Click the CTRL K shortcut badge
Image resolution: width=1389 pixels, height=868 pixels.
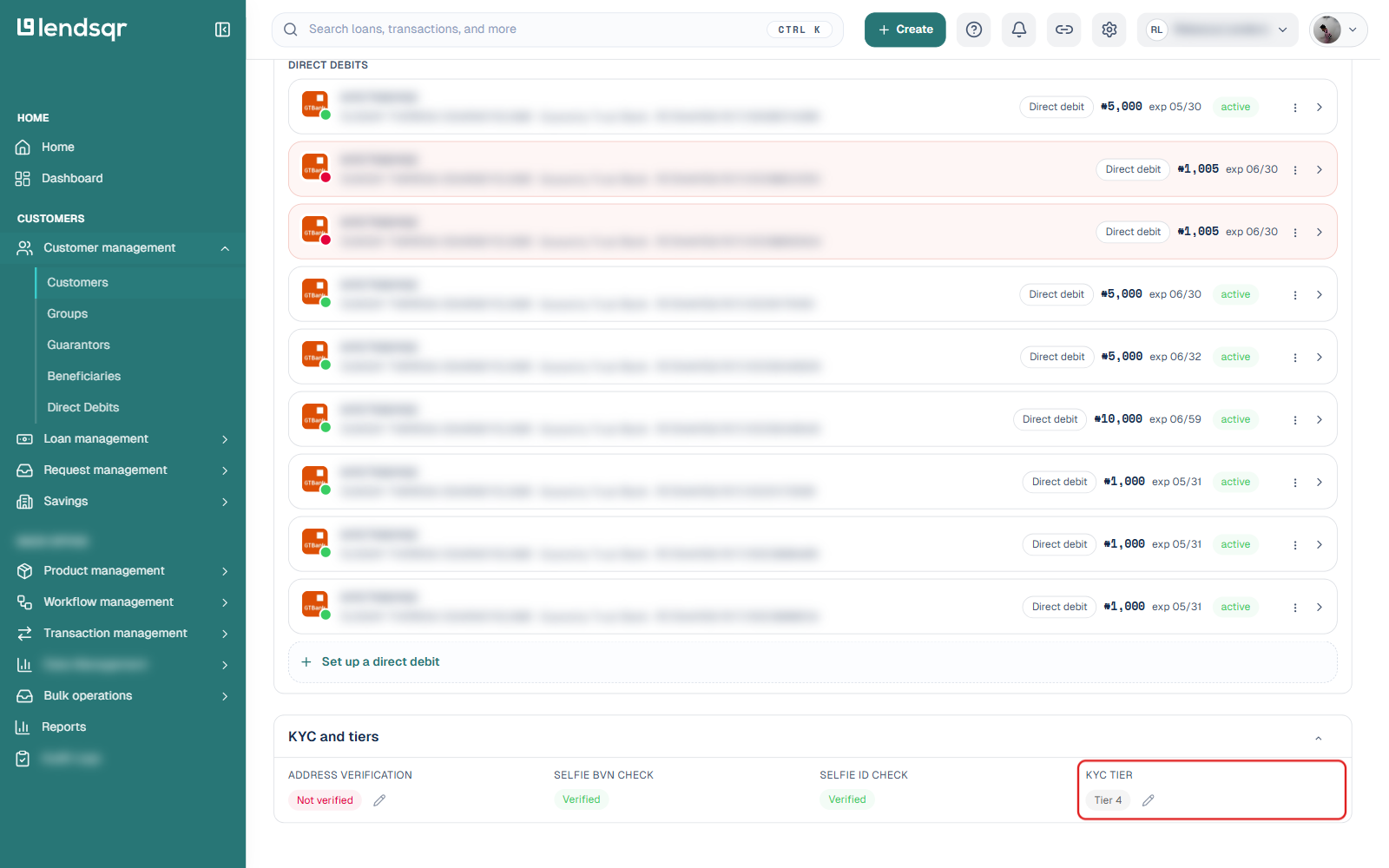pyautogui.click(x=799, y=30)
